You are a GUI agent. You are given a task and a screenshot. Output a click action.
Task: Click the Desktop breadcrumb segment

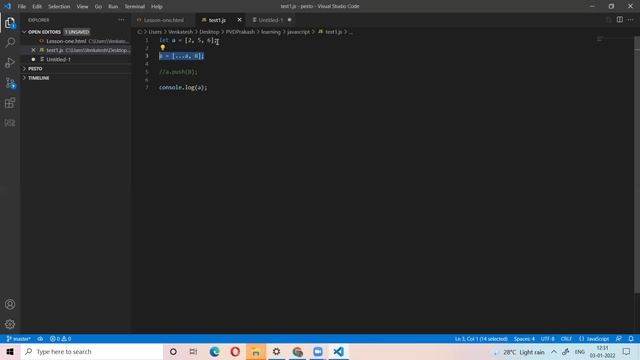(x=209, y=32)
